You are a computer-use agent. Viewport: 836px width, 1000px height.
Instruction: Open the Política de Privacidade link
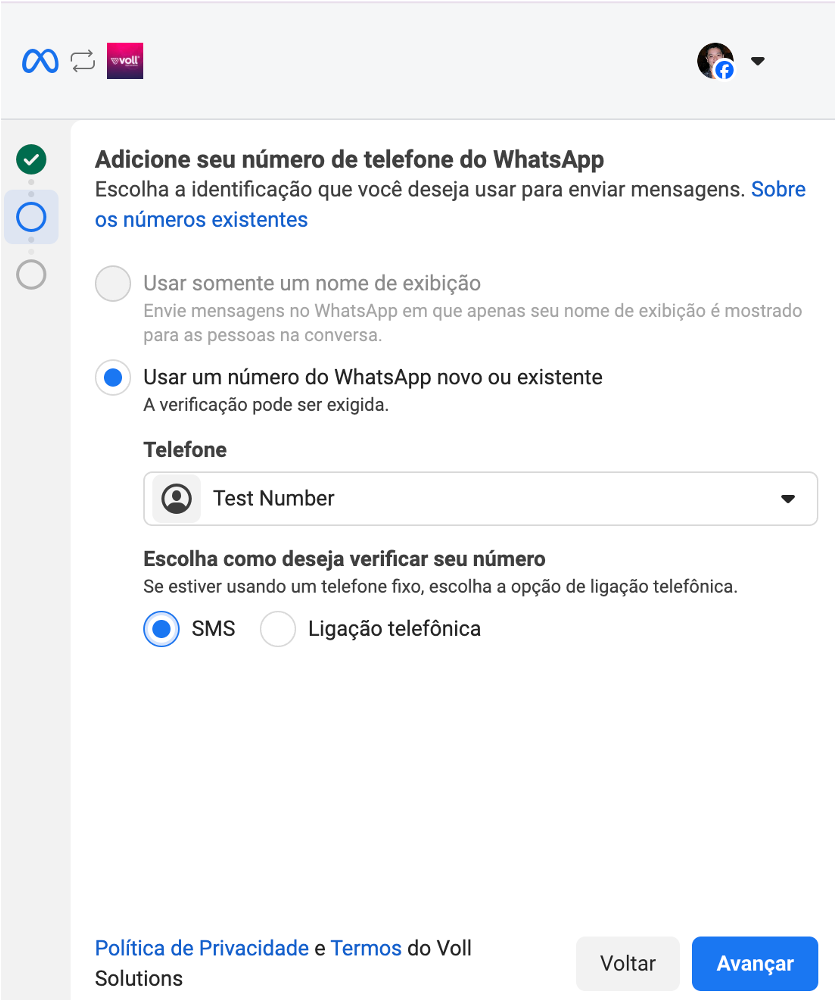201,948
